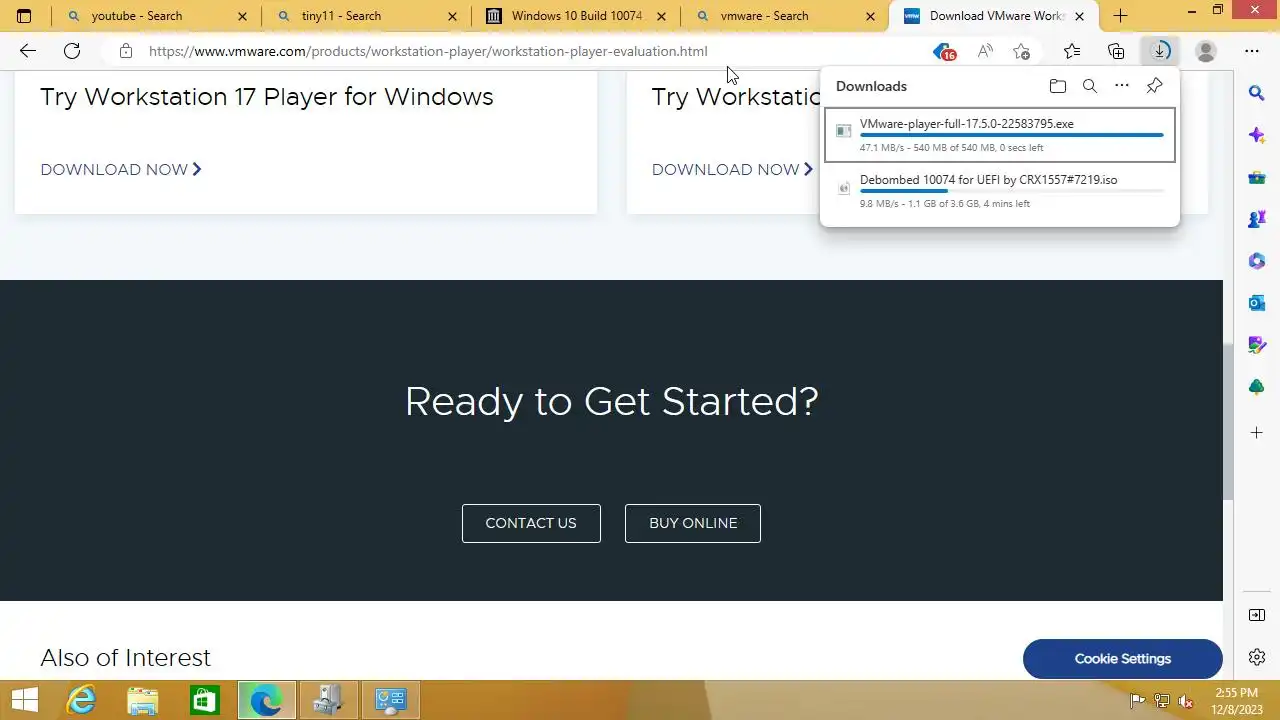Click the address bar URL field
Viewport: 1280px width, 720px height.
(428, 51)
